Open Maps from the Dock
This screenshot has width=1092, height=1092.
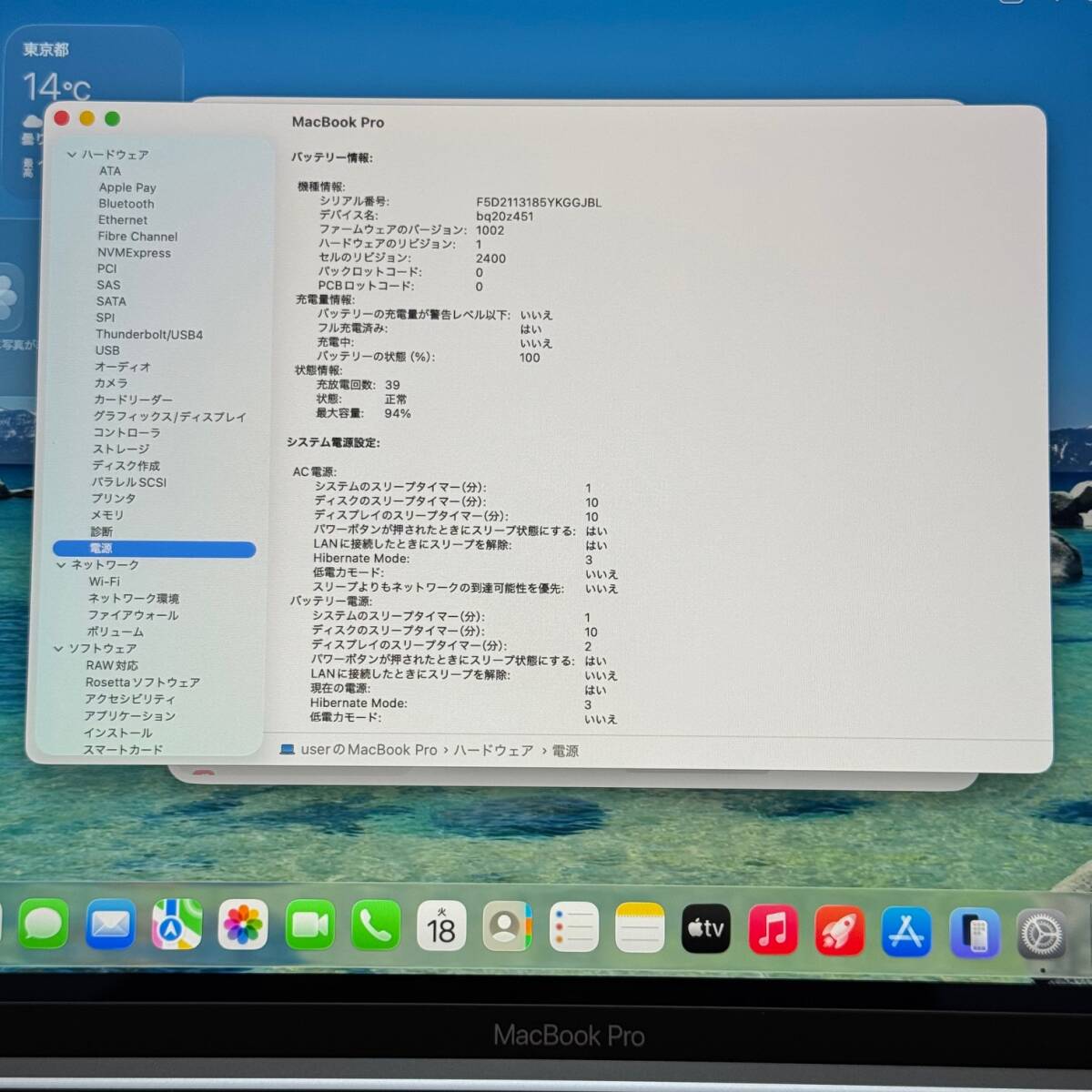pos(176,927)
